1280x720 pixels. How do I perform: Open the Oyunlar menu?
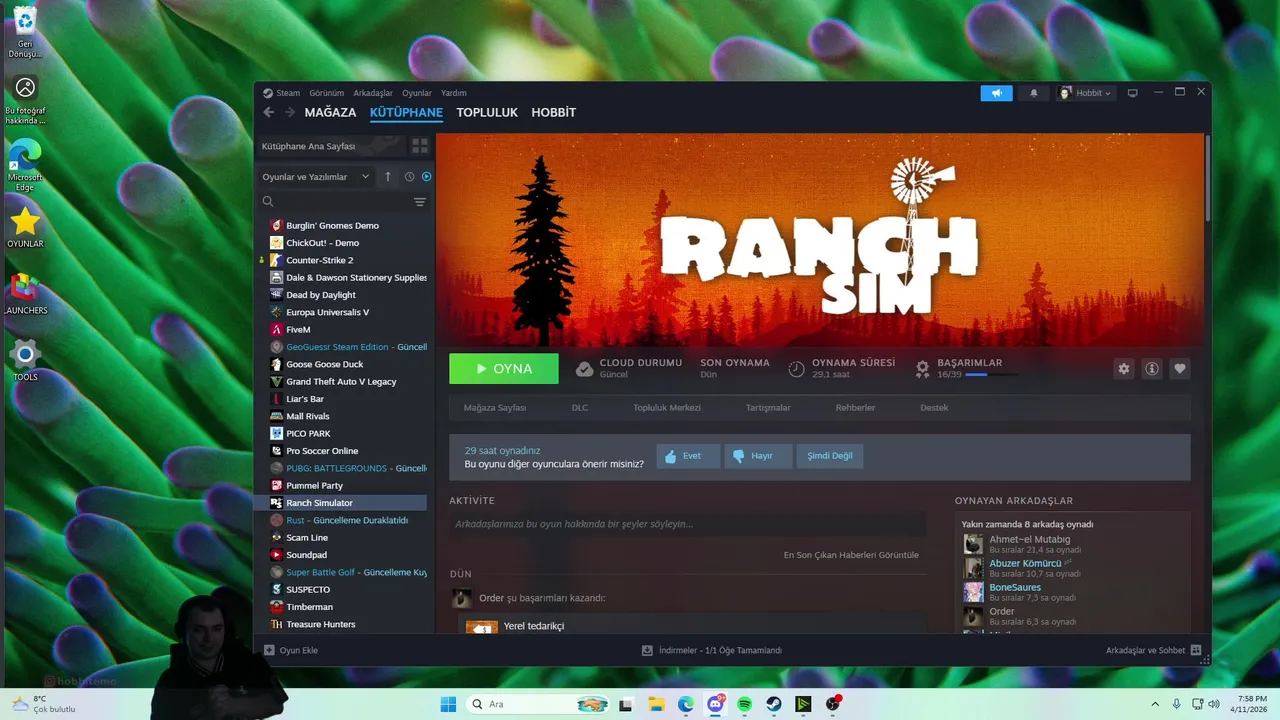point(417,93)
